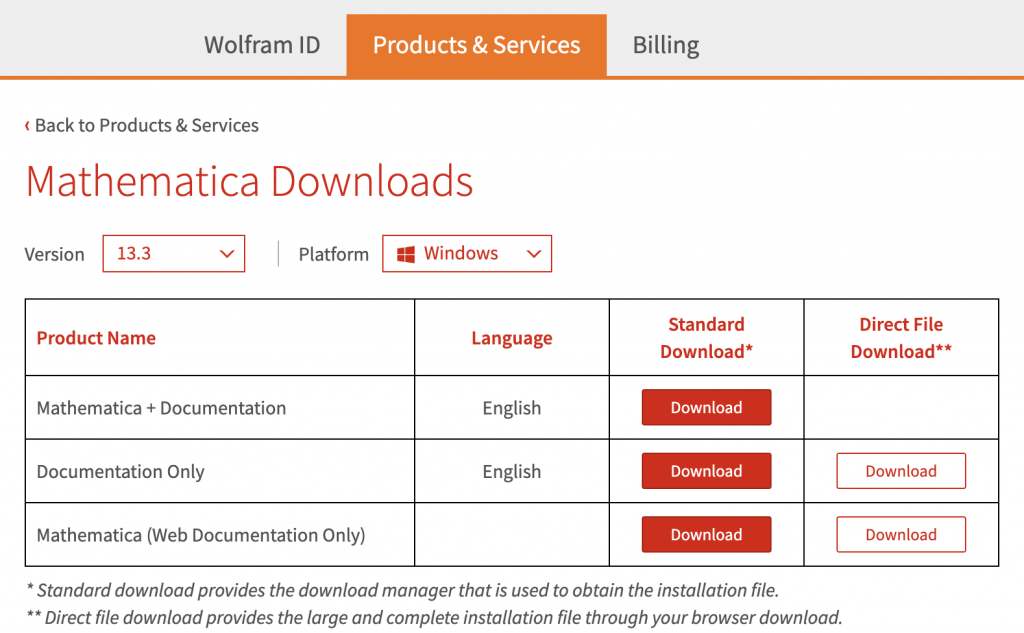Select the Products & Services tab
This screenshot has width=1024, height=633.
click(476, 45)
